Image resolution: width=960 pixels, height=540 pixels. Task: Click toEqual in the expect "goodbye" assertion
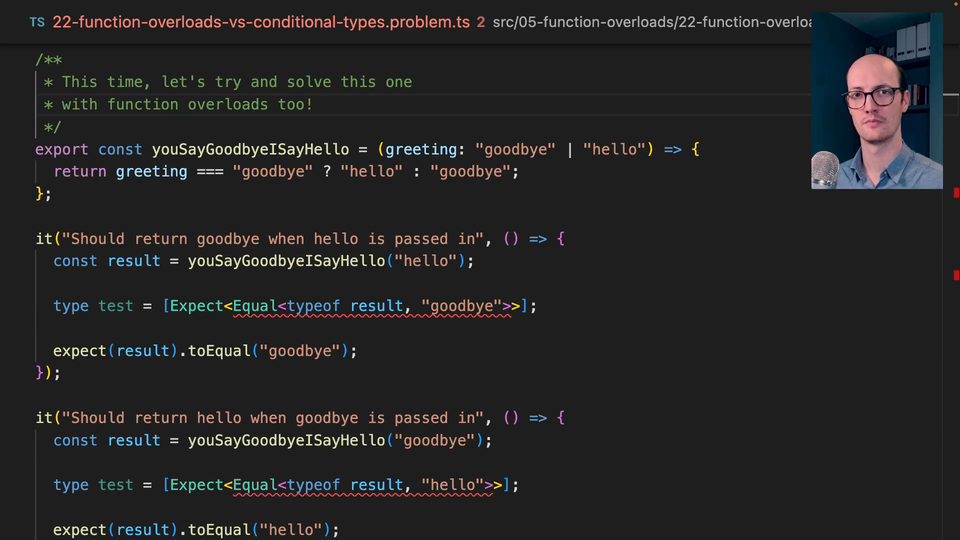(220, 351)
